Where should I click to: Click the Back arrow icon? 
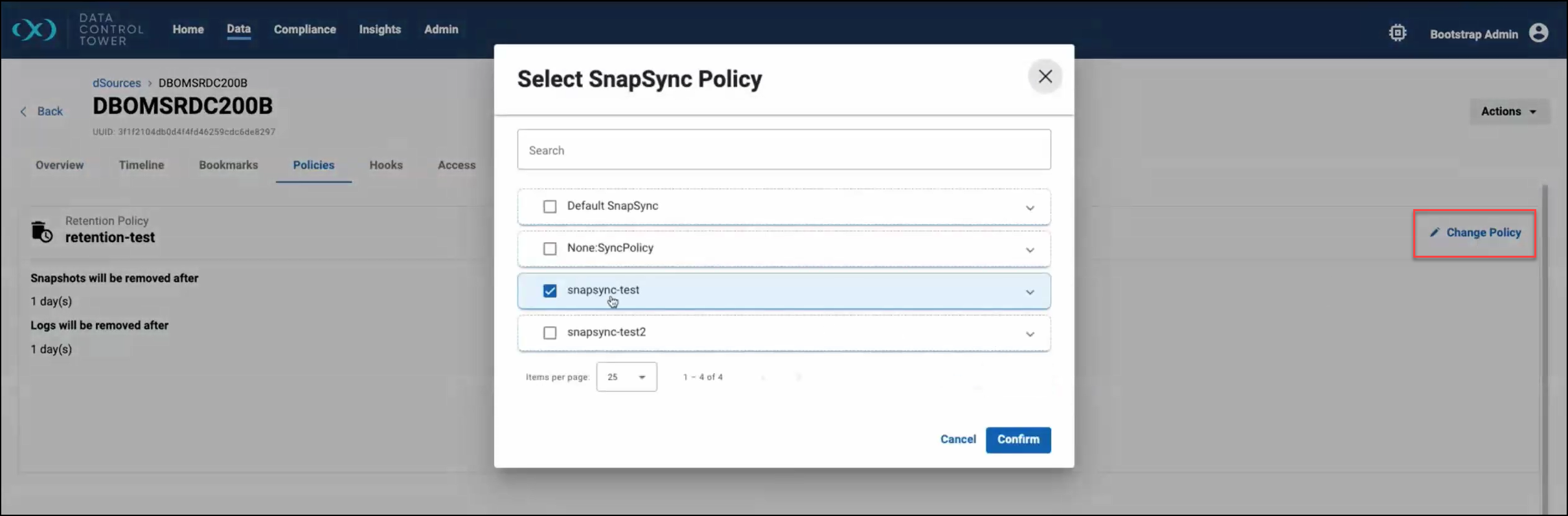click(24, 111)
